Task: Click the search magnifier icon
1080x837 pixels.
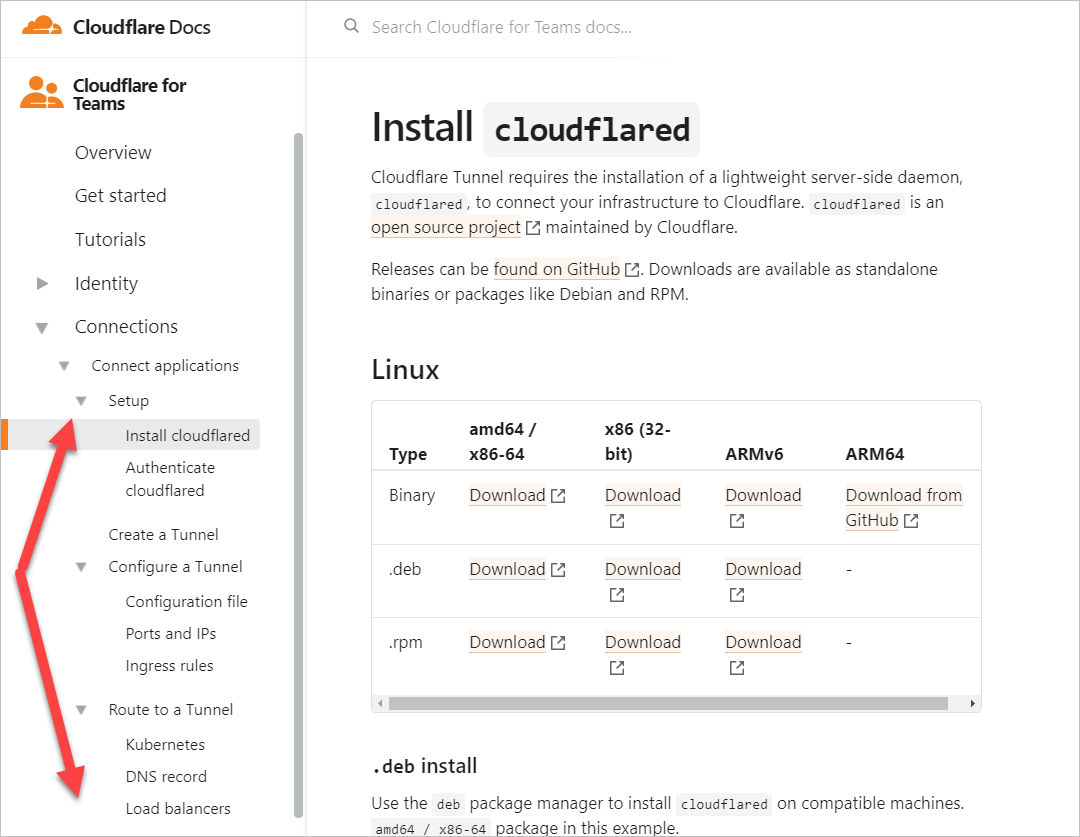Action: point(351,26)
